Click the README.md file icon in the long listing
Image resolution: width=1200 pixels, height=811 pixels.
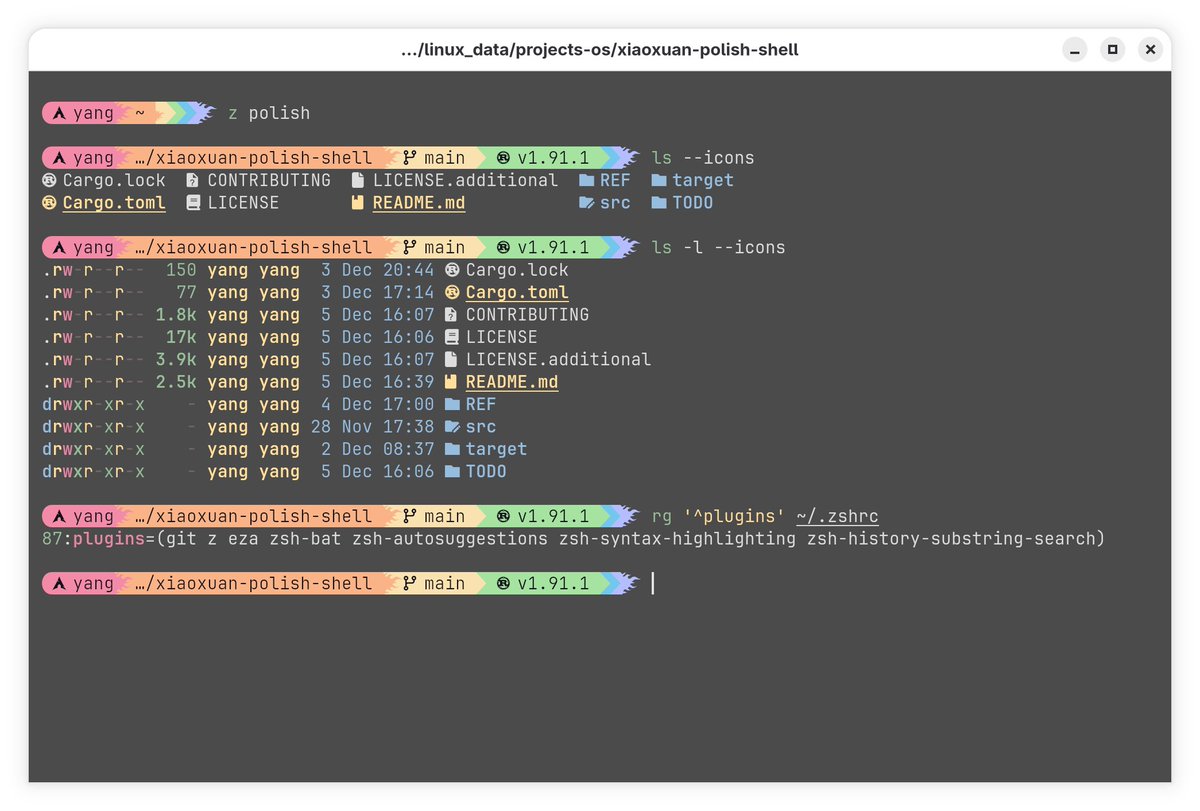coord(452,382)
